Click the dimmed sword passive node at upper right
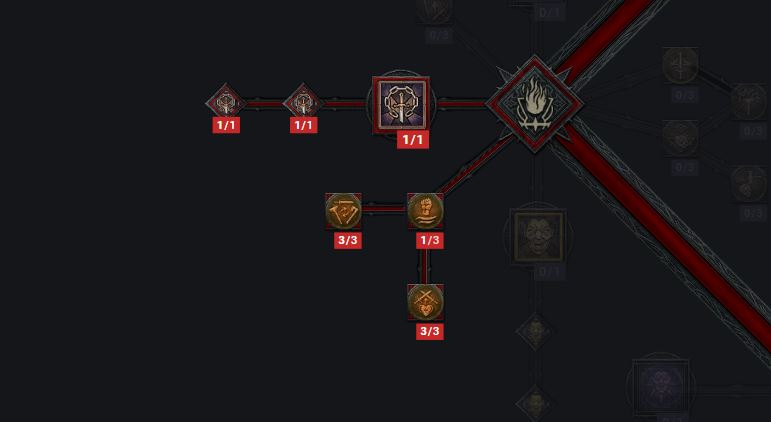 (680, 65)
